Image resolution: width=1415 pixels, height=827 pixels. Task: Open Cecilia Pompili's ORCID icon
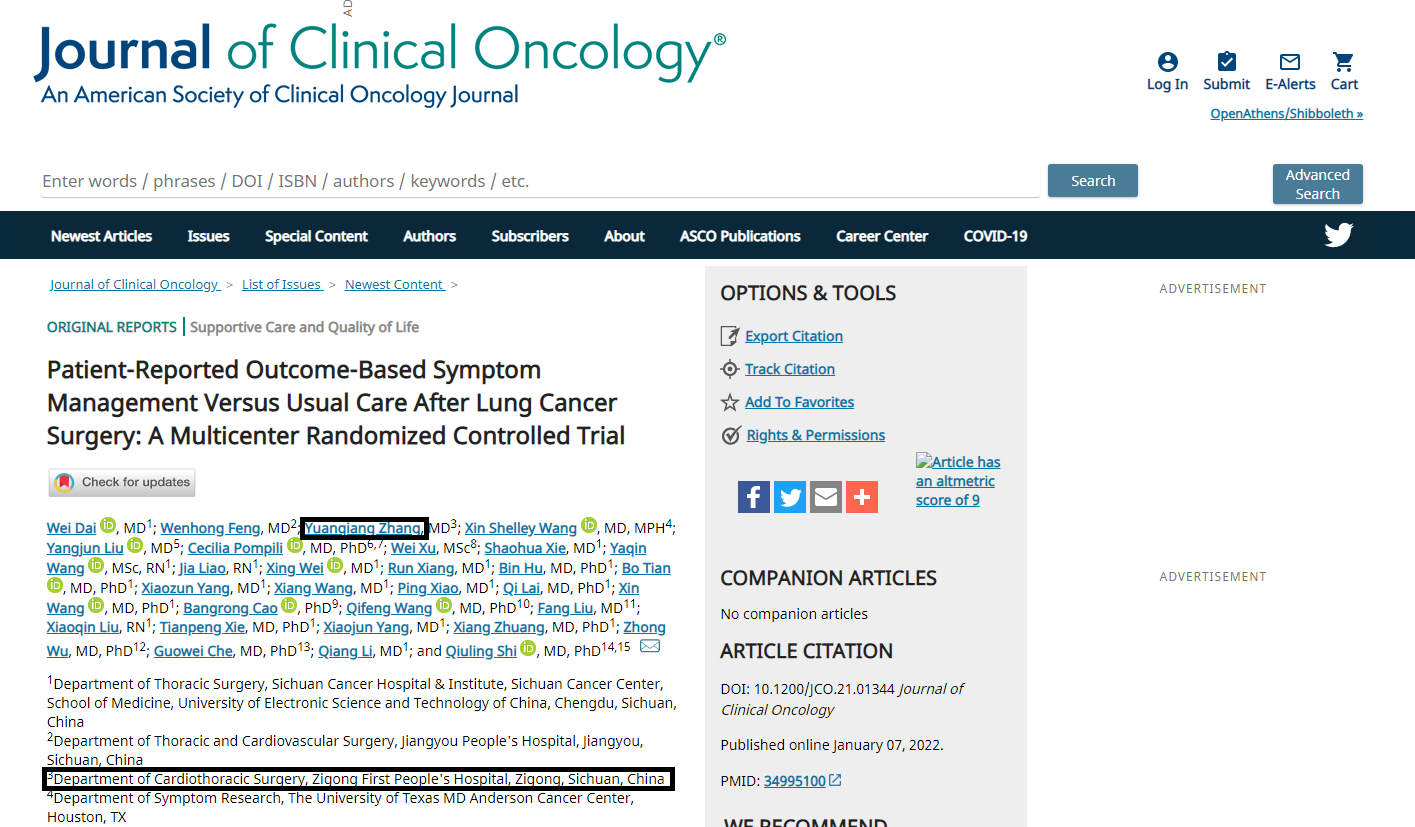295,546
